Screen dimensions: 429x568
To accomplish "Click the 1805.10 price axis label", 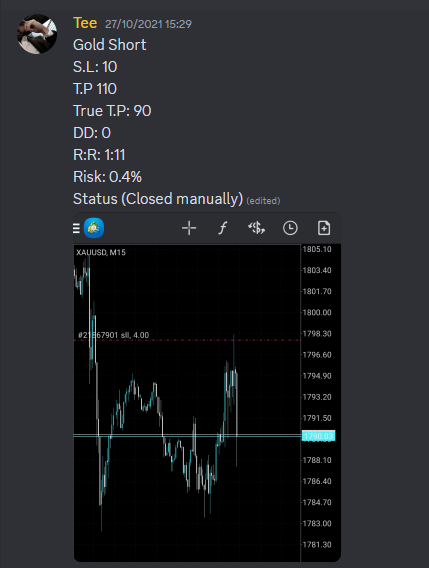I will (317, 249).
